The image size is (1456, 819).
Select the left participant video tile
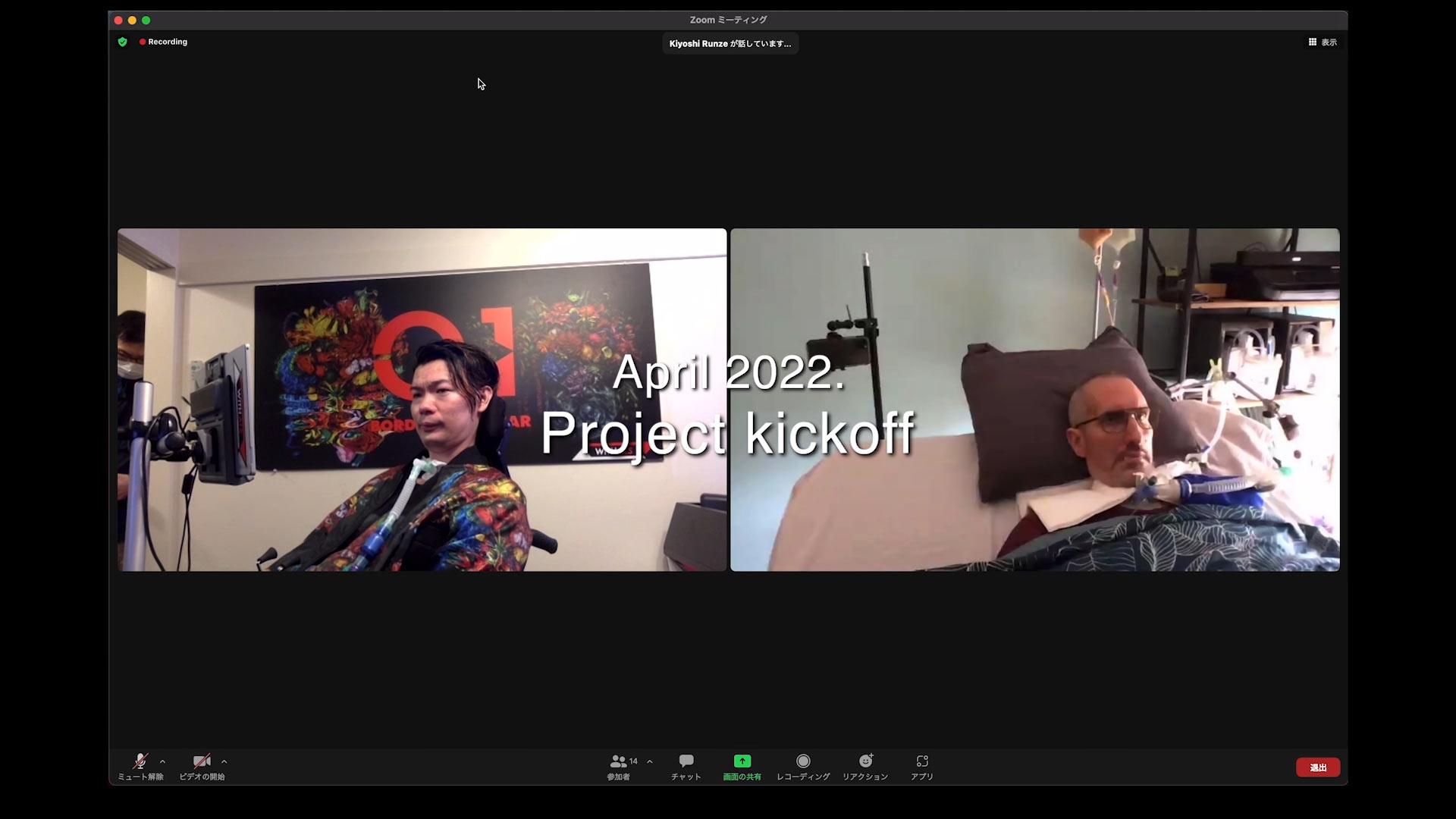(422, 400)
